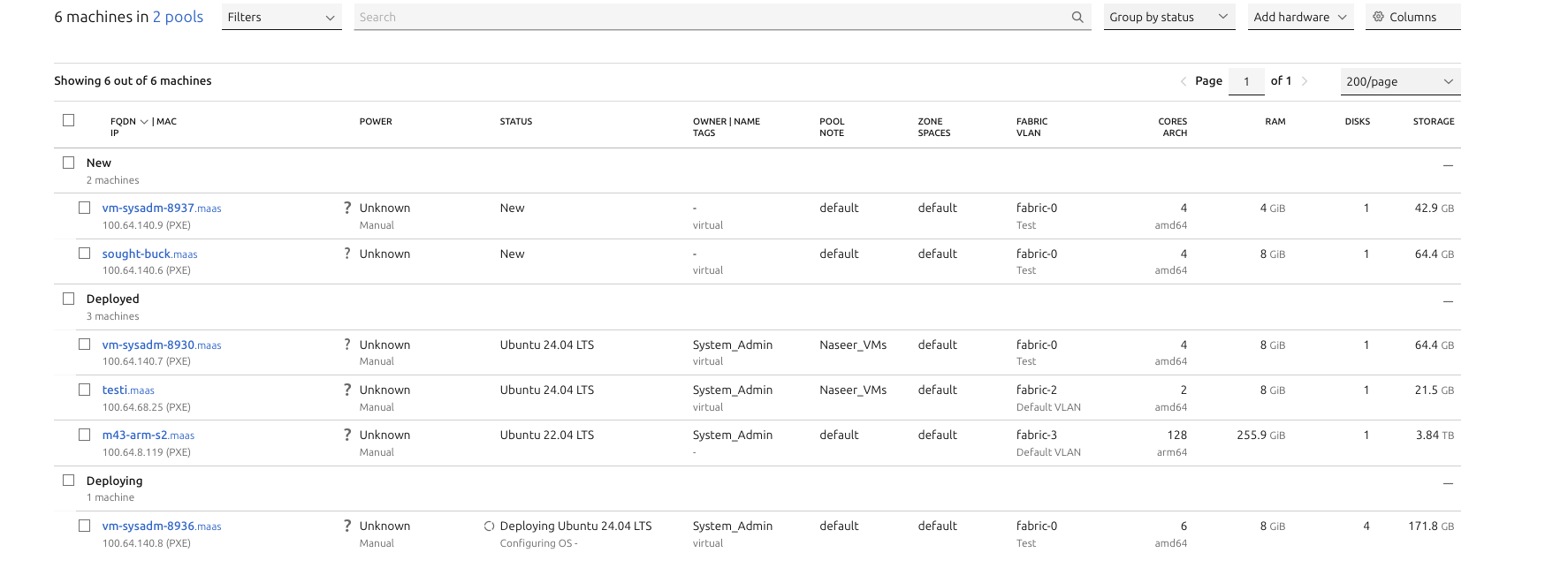This screenshot has height=568, width=1568.
Task: Open the Filters dropdown
Action: pos(281,17)
